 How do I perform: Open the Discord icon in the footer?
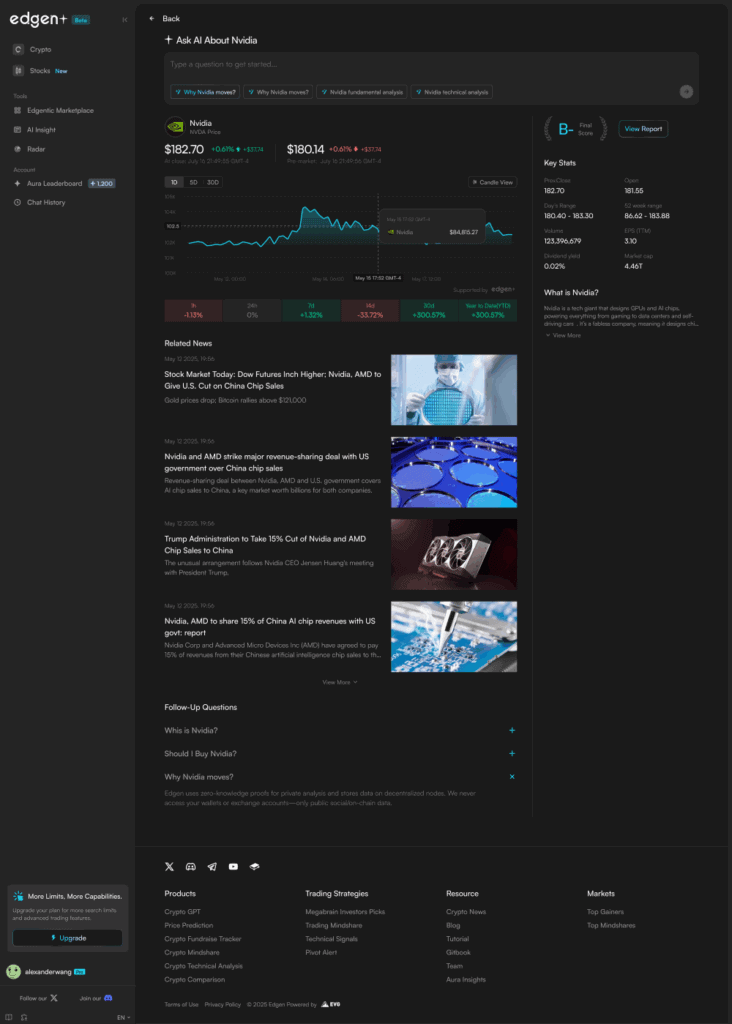(x=191, y=867)
